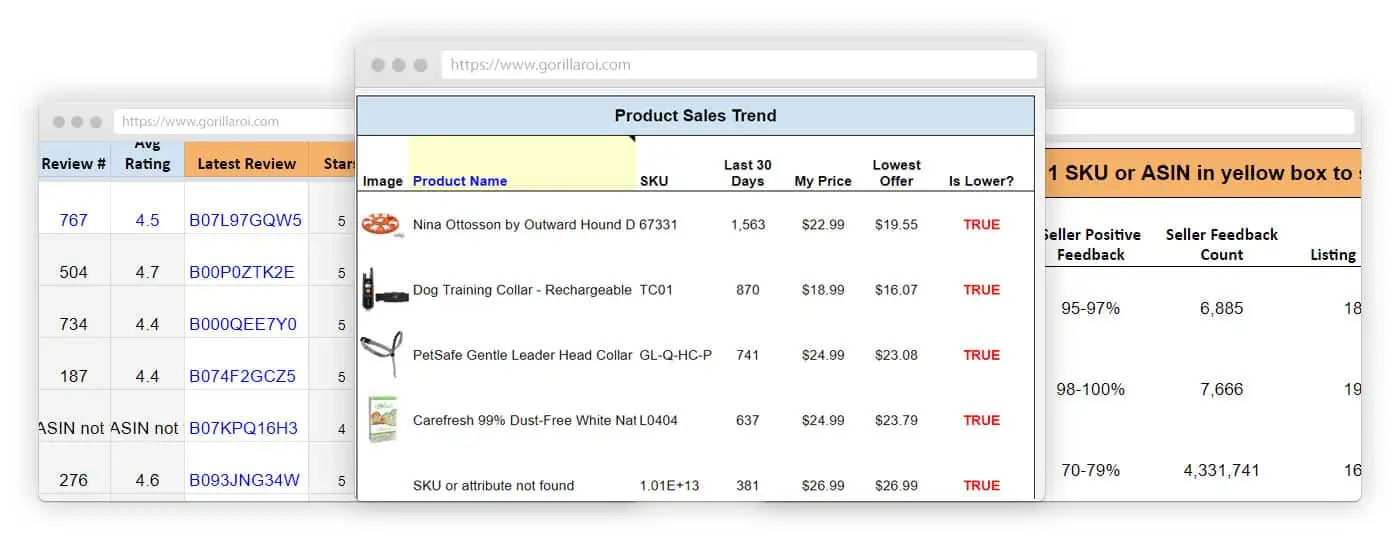Click the yellow Product Name input cell

pyautogui.click(x=522, y=163)
